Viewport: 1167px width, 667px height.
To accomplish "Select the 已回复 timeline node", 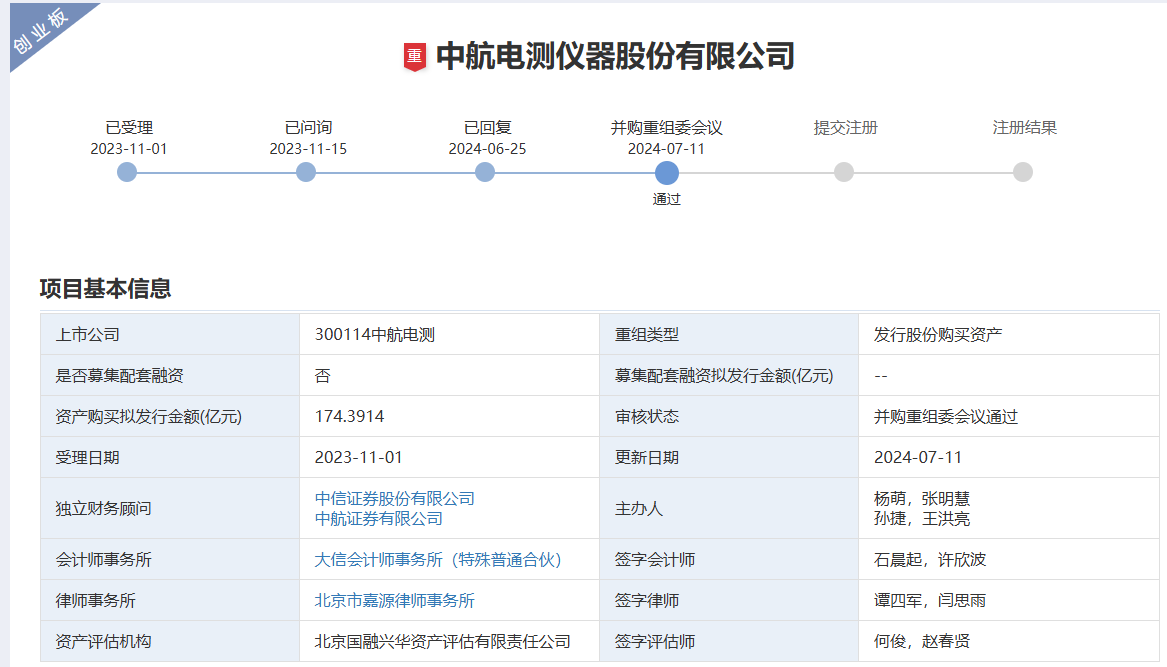I will 485,172.
